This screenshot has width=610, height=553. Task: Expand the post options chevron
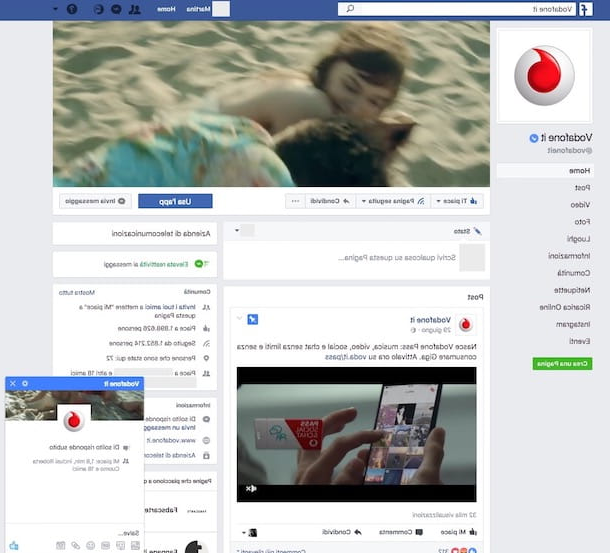coord(239,318)
